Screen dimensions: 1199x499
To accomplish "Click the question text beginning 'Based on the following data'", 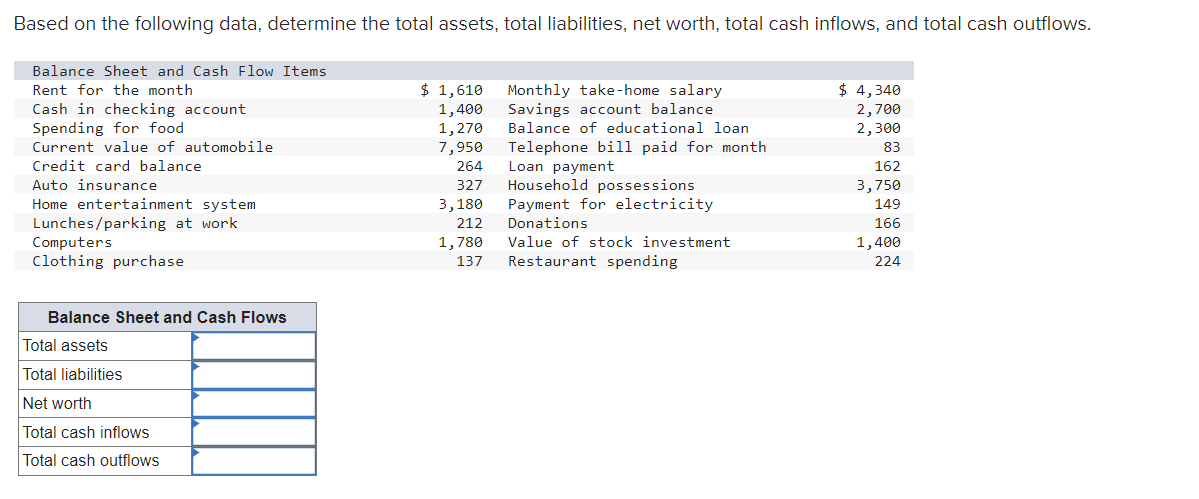I will [x=553, y=24].
